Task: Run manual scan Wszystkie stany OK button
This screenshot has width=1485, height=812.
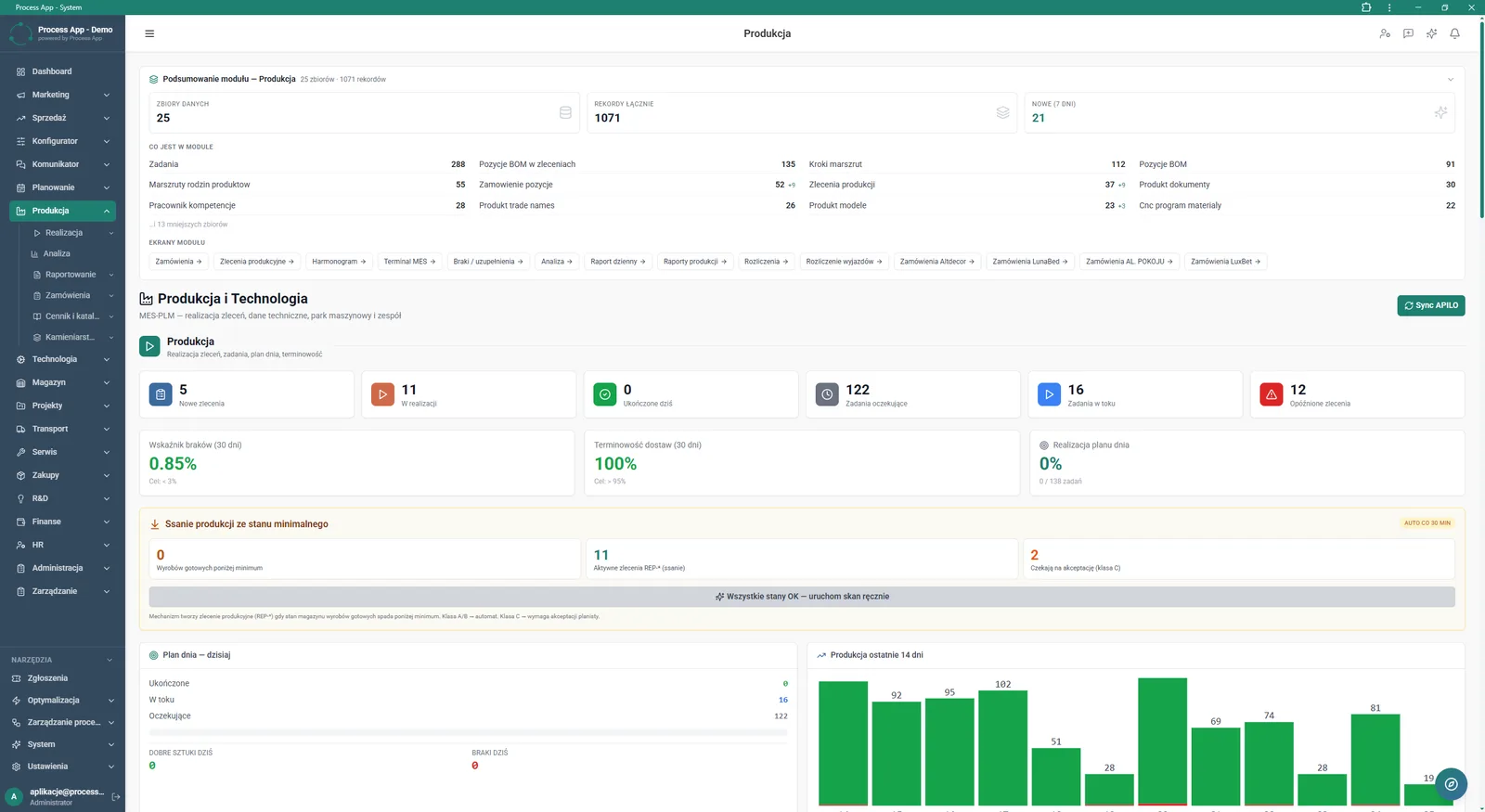Action: coord(802,597)
